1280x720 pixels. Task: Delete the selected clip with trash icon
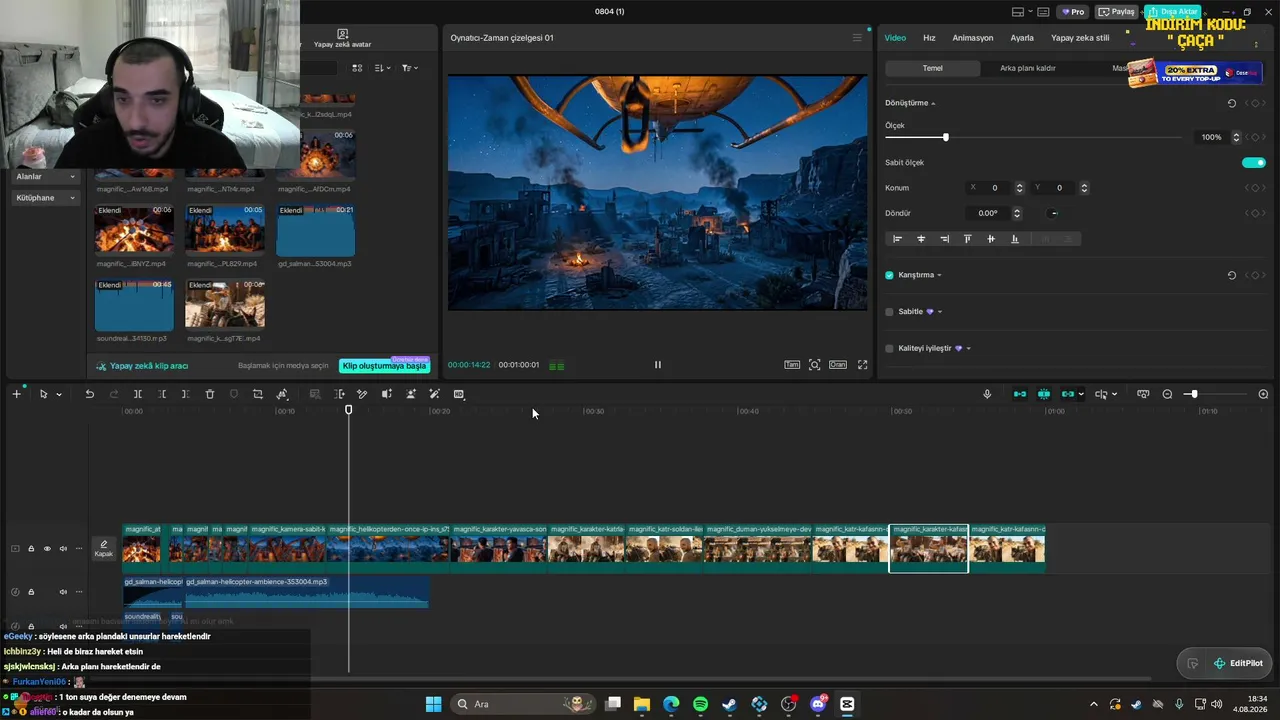210,394
